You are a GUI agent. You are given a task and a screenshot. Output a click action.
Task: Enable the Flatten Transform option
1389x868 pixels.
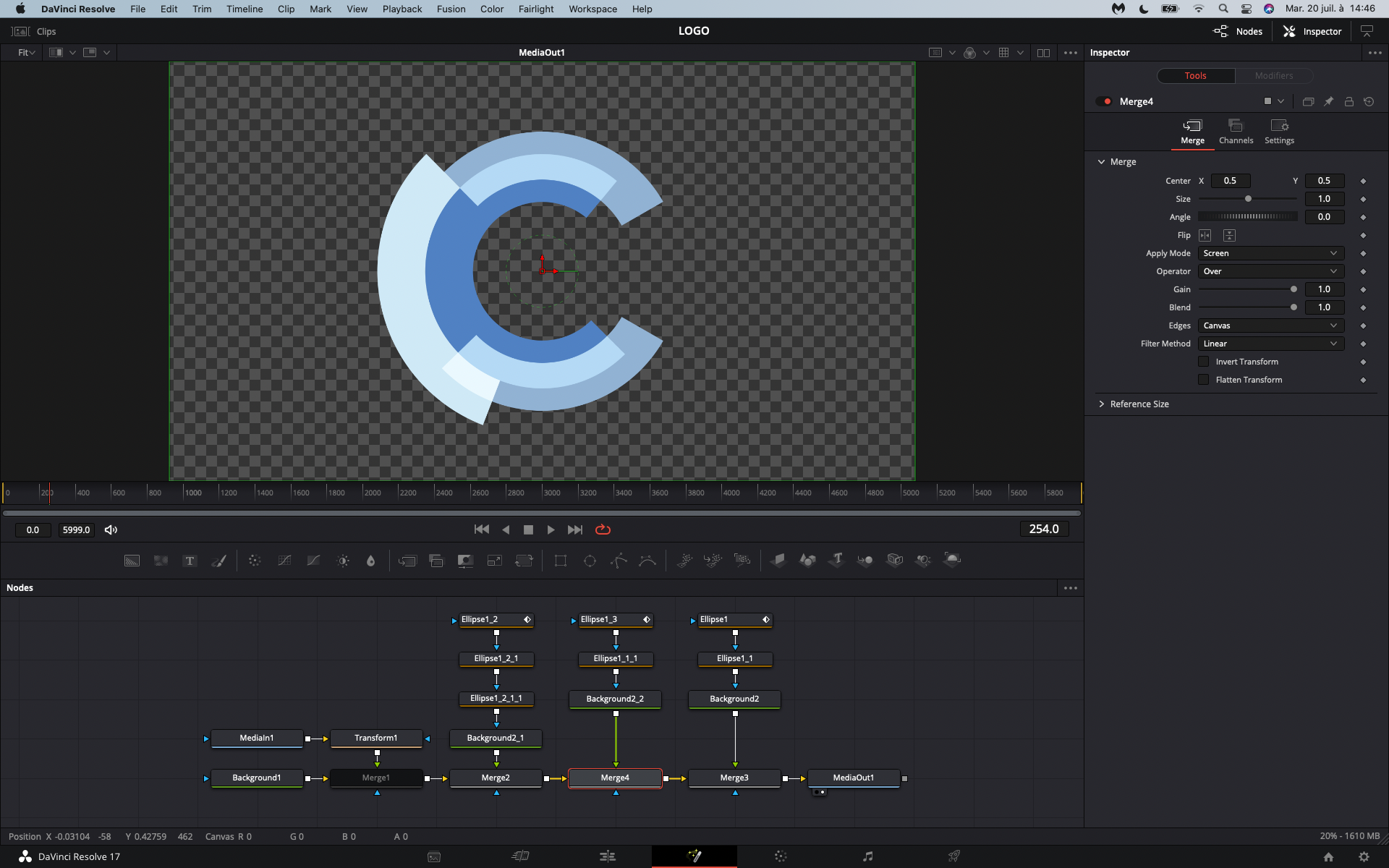(1205, 379)
